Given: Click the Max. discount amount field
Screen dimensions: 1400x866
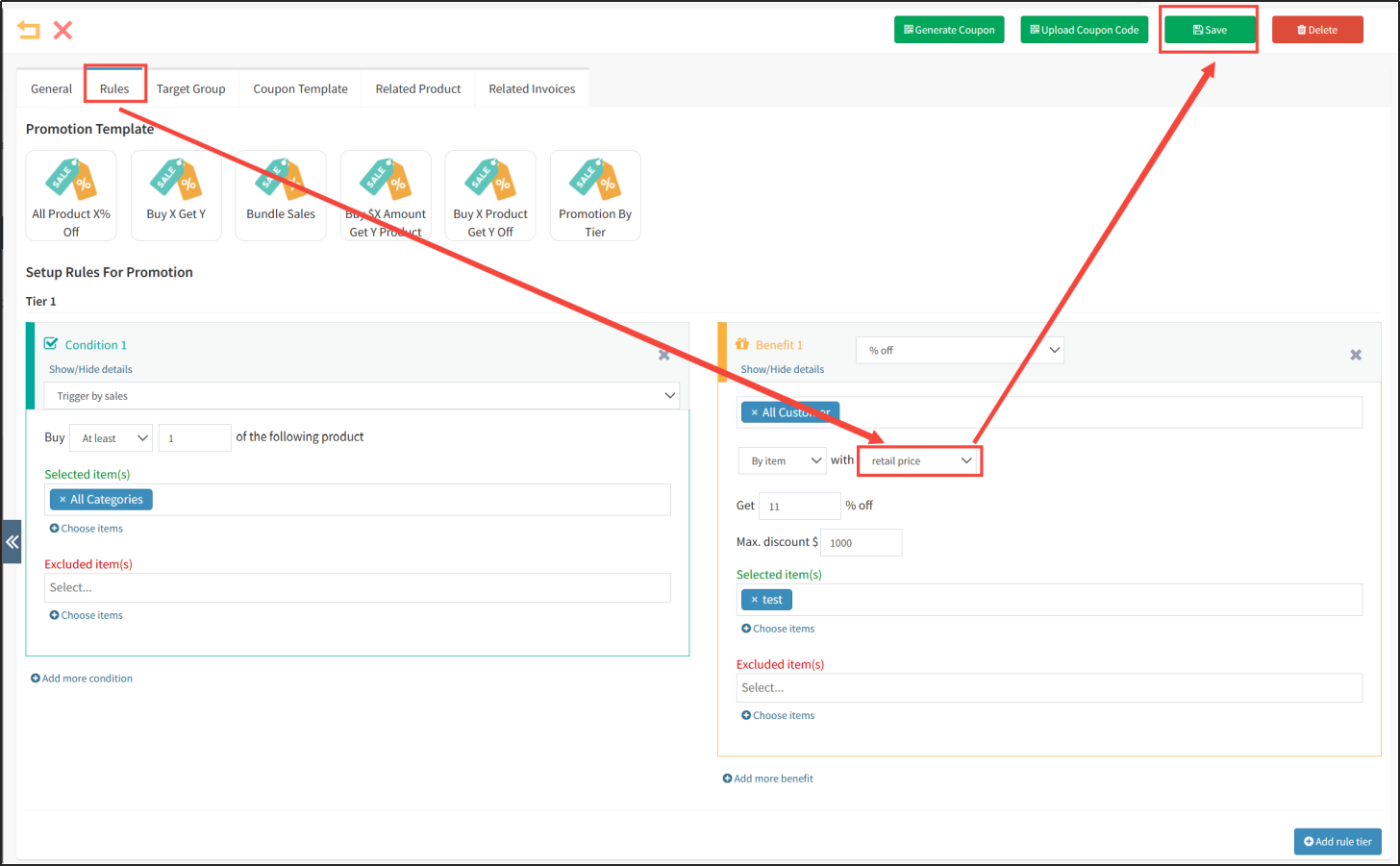Looking at the screenshot, I should pyautogui.click(x=861, y=543).
